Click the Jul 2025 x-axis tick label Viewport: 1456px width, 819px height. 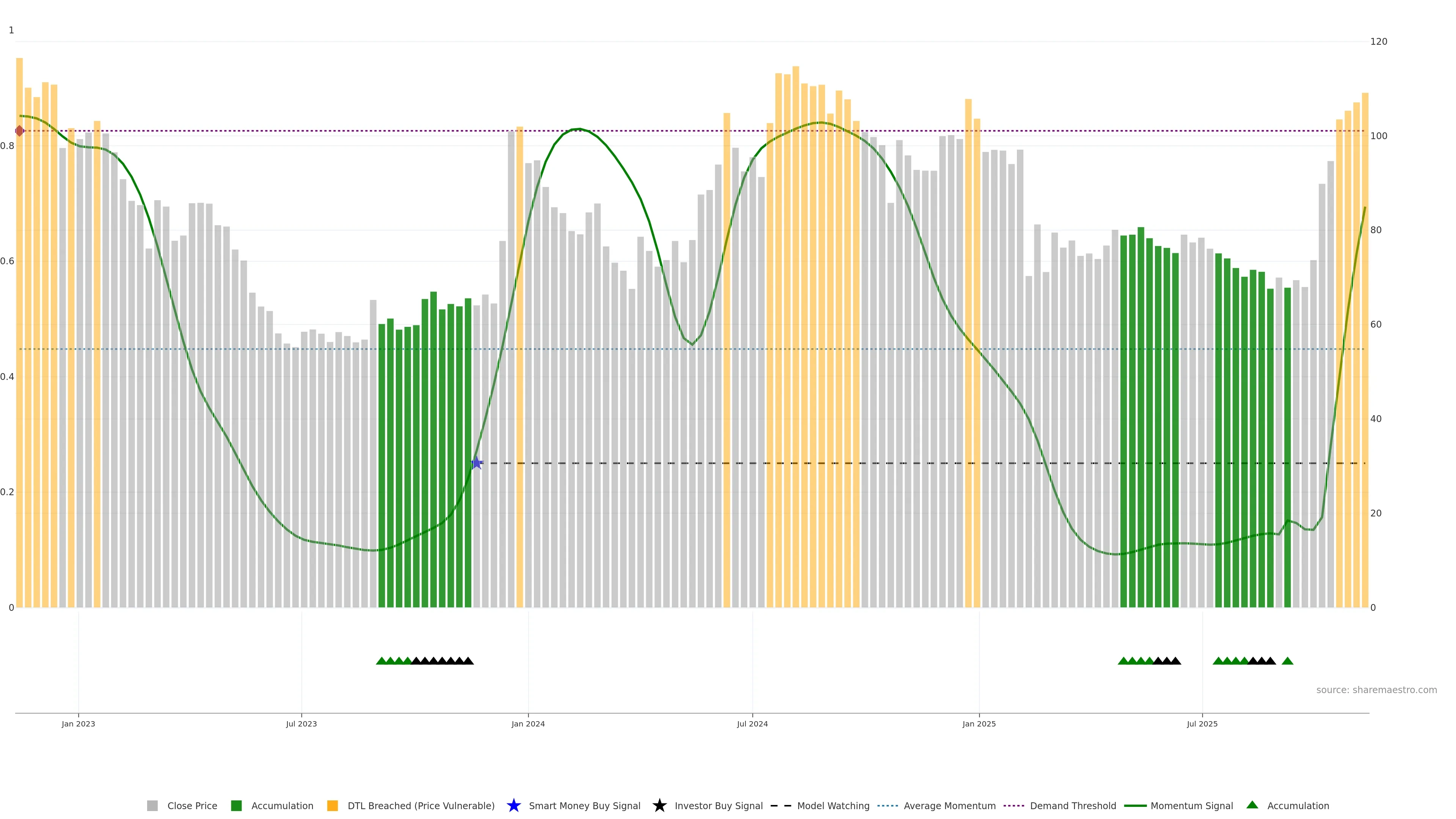[x=1202, y=724]
